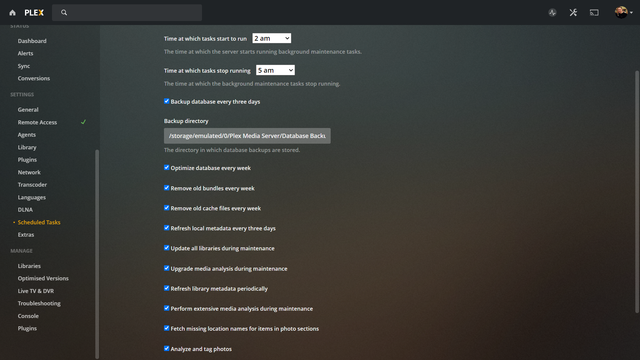640x360 pixels.
Task: Toggle Upgrade media analysis during maintenance
Action: click(167, 268)
